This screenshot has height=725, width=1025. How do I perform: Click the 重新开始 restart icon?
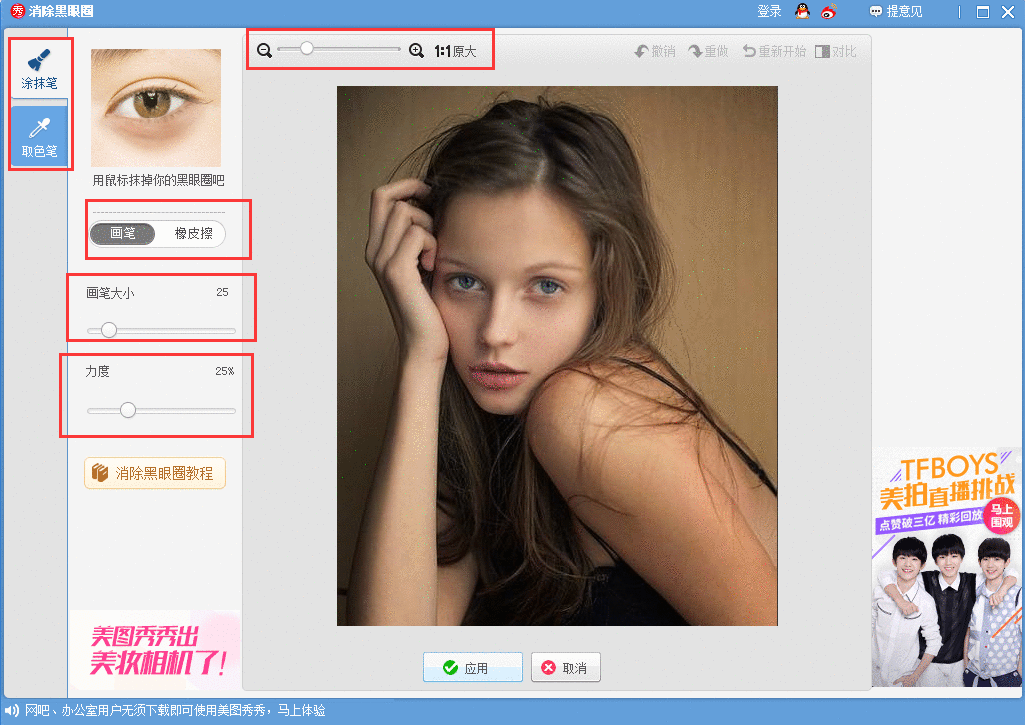[773, 50]
